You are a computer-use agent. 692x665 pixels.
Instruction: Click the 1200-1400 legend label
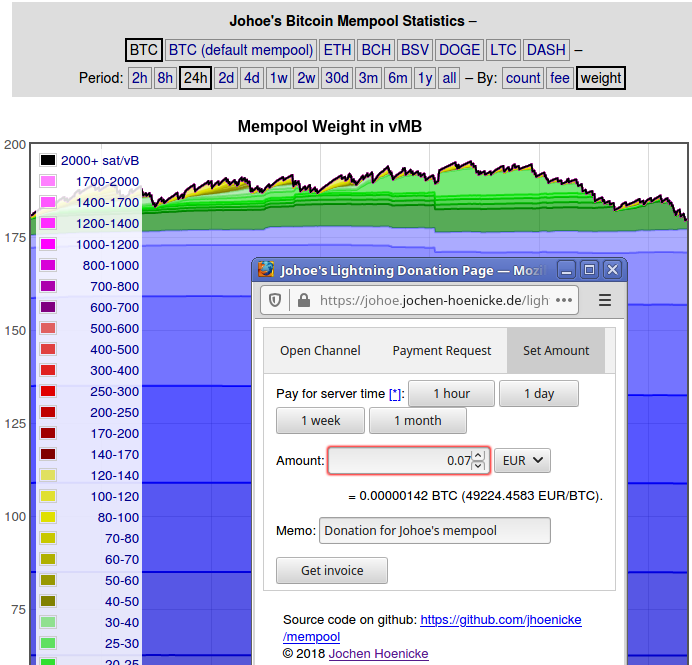(x=107, y=224)
